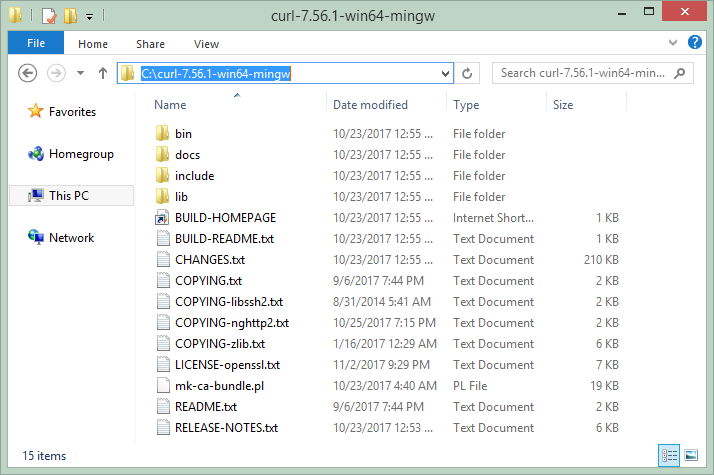This screenshot has width=714, height=475.
Task: Select the README.txt file icon
Action: [x=163, y=406]
